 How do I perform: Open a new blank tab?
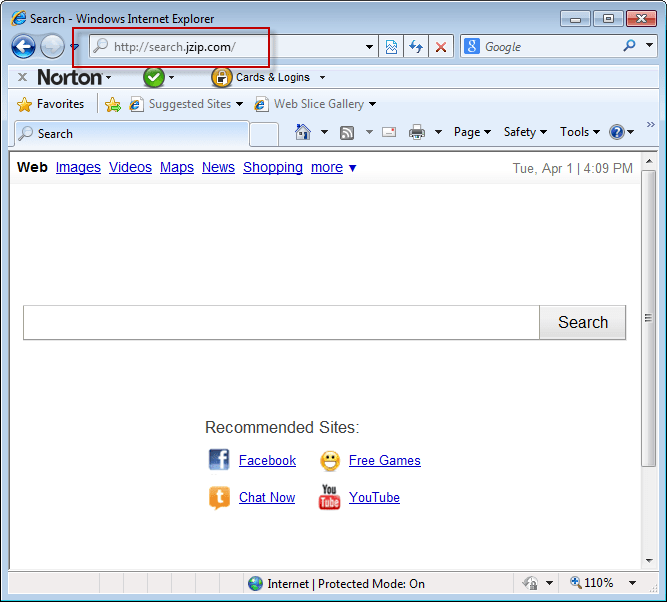point(264,134)
